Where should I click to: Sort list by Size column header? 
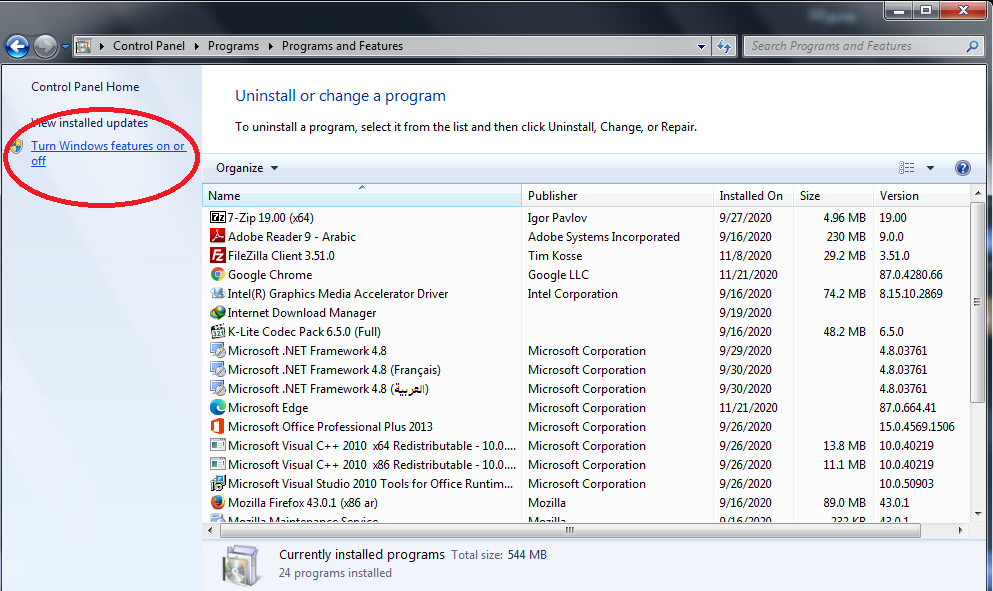click(x=833, y=196)
